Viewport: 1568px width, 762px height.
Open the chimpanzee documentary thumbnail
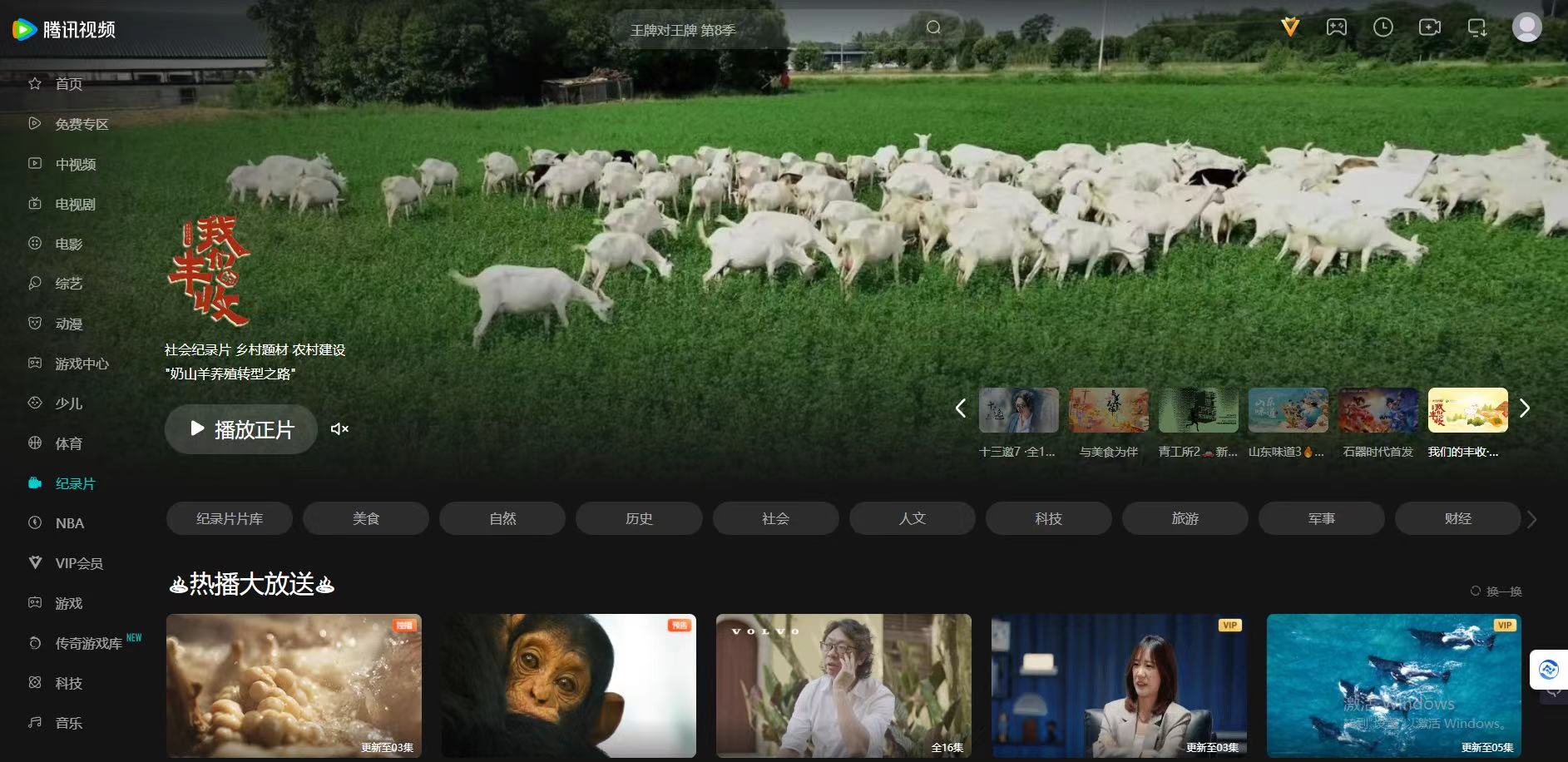pos(568,685)
